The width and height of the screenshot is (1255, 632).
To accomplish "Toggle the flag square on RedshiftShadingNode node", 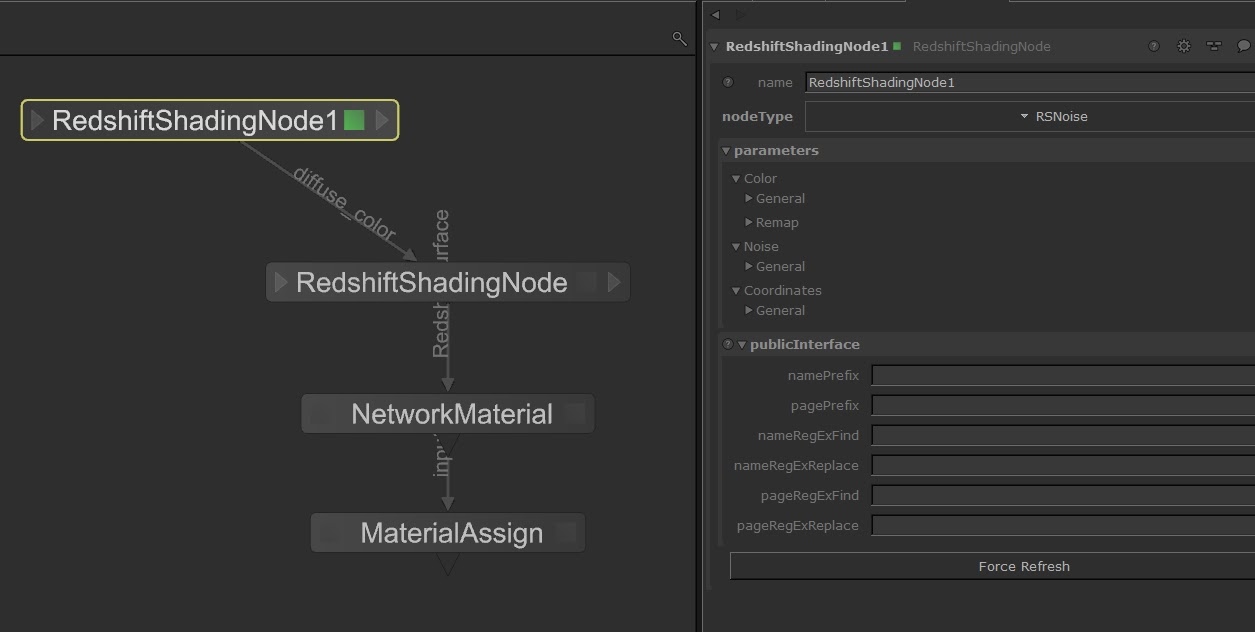I will pyautogui.click(x=587, y=282).
